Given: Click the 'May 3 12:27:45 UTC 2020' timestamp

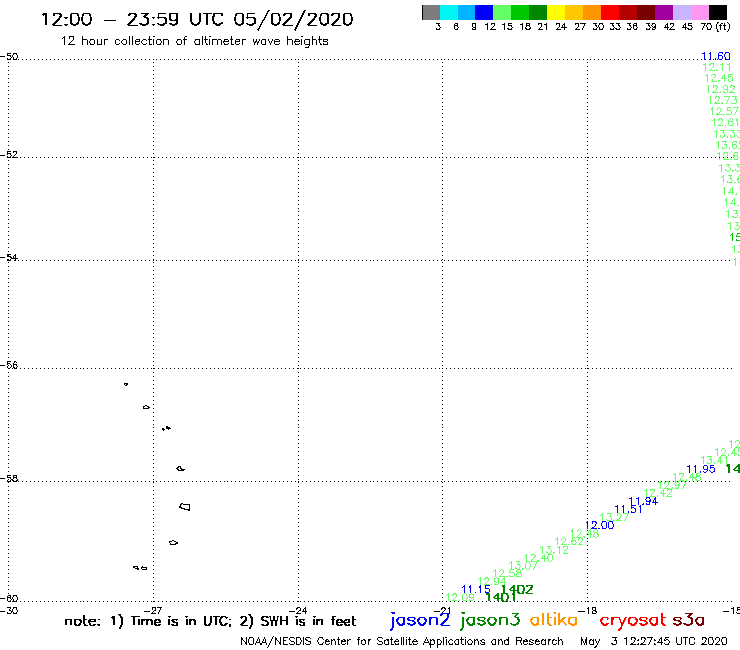Looking at the screenshot, I should point(654,642).
